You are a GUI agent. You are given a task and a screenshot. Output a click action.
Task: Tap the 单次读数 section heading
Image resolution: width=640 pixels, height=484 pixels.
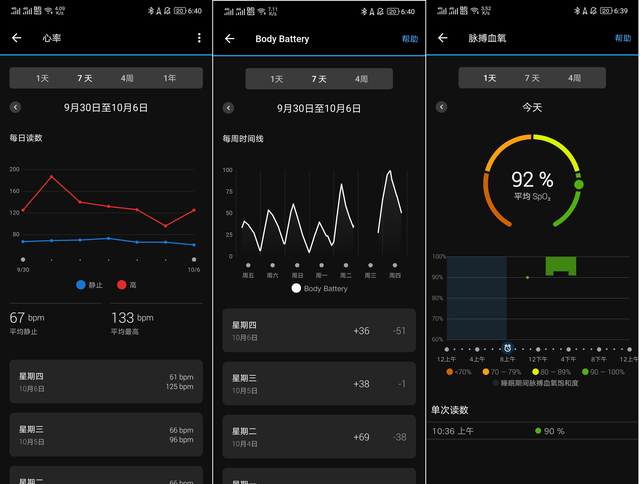click(450, 410)
